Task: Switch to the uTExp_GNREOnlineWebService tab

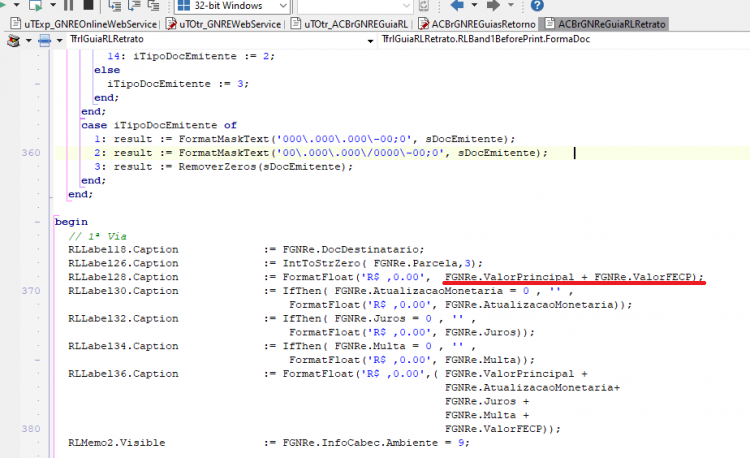Action: (84, 24)
